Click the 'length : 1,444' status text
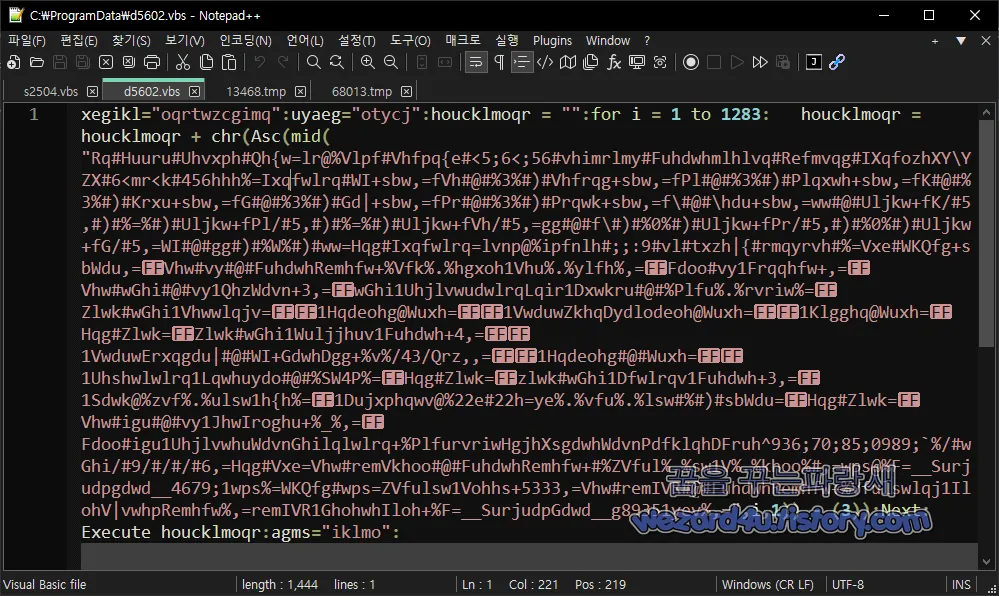 (279, 585)
